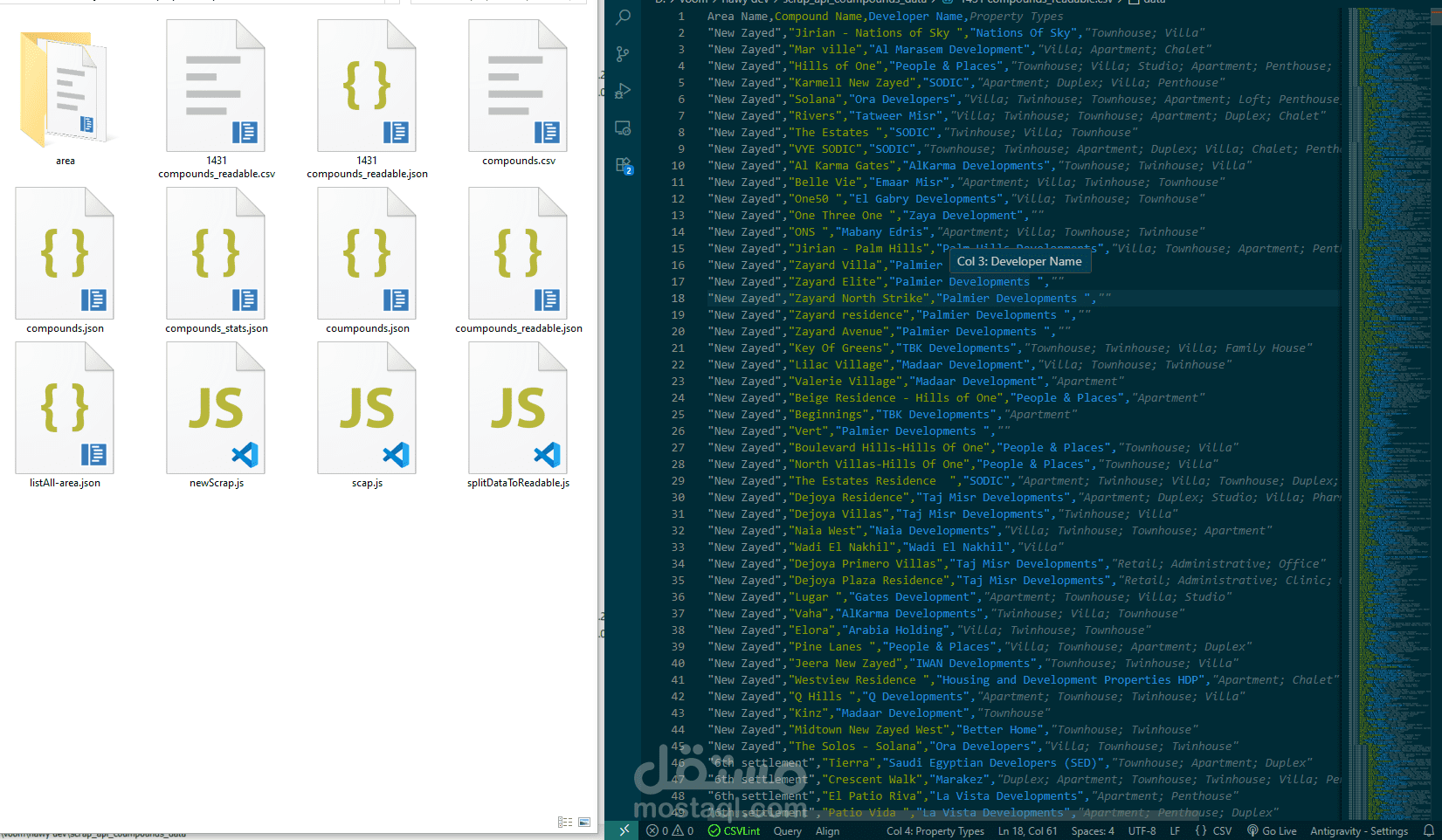Click the "Compound Name" header on line 1
The height and width of the screenshot is (840, 1442).
(x=818, y=17)
